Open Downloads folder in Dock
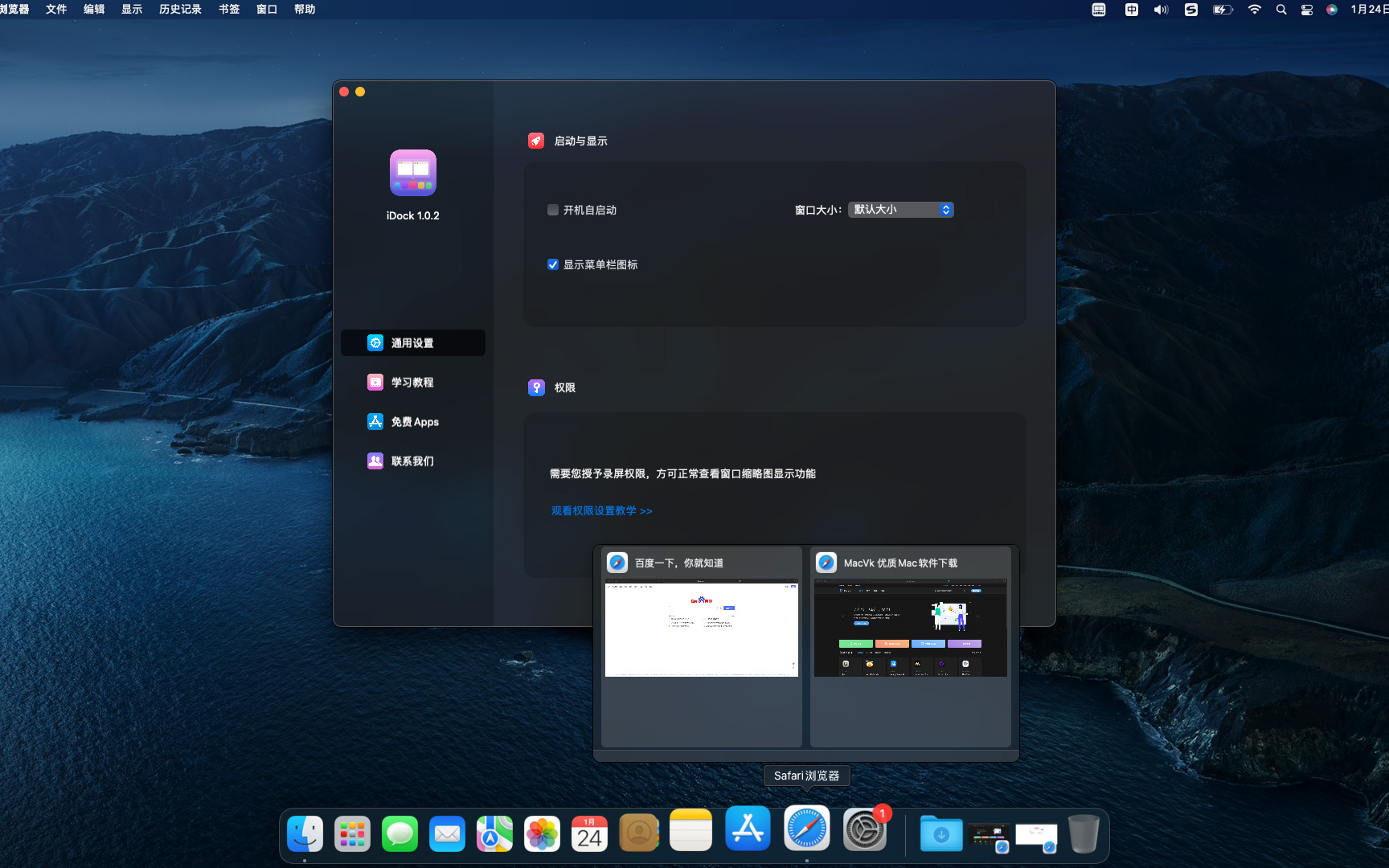Screen dimensions: 1389x868 point(940,833)
